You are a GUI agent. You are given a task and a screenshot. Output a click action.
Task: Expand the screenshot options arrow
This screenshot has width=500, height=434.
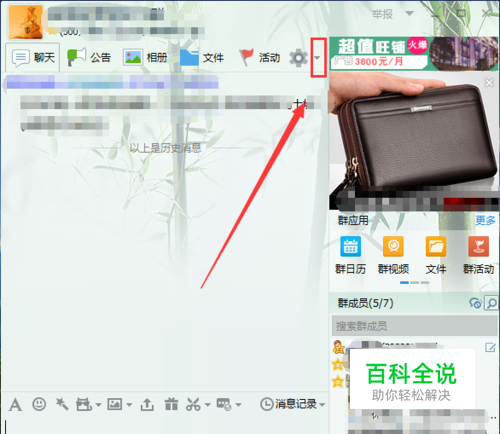click(208, 405)
